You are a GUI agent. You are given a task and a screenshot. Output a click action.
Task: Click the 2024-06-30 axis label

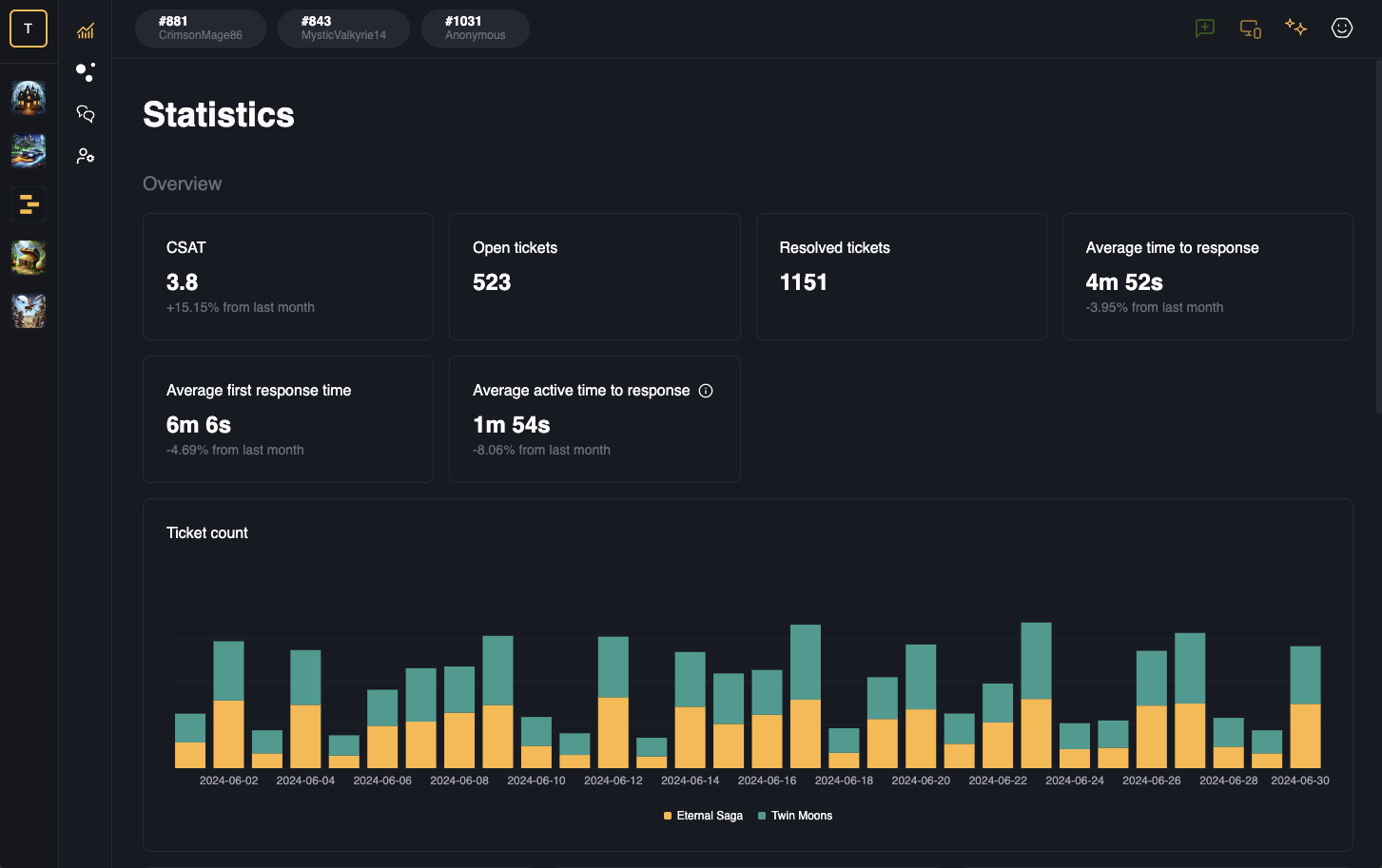(1300, 781)
